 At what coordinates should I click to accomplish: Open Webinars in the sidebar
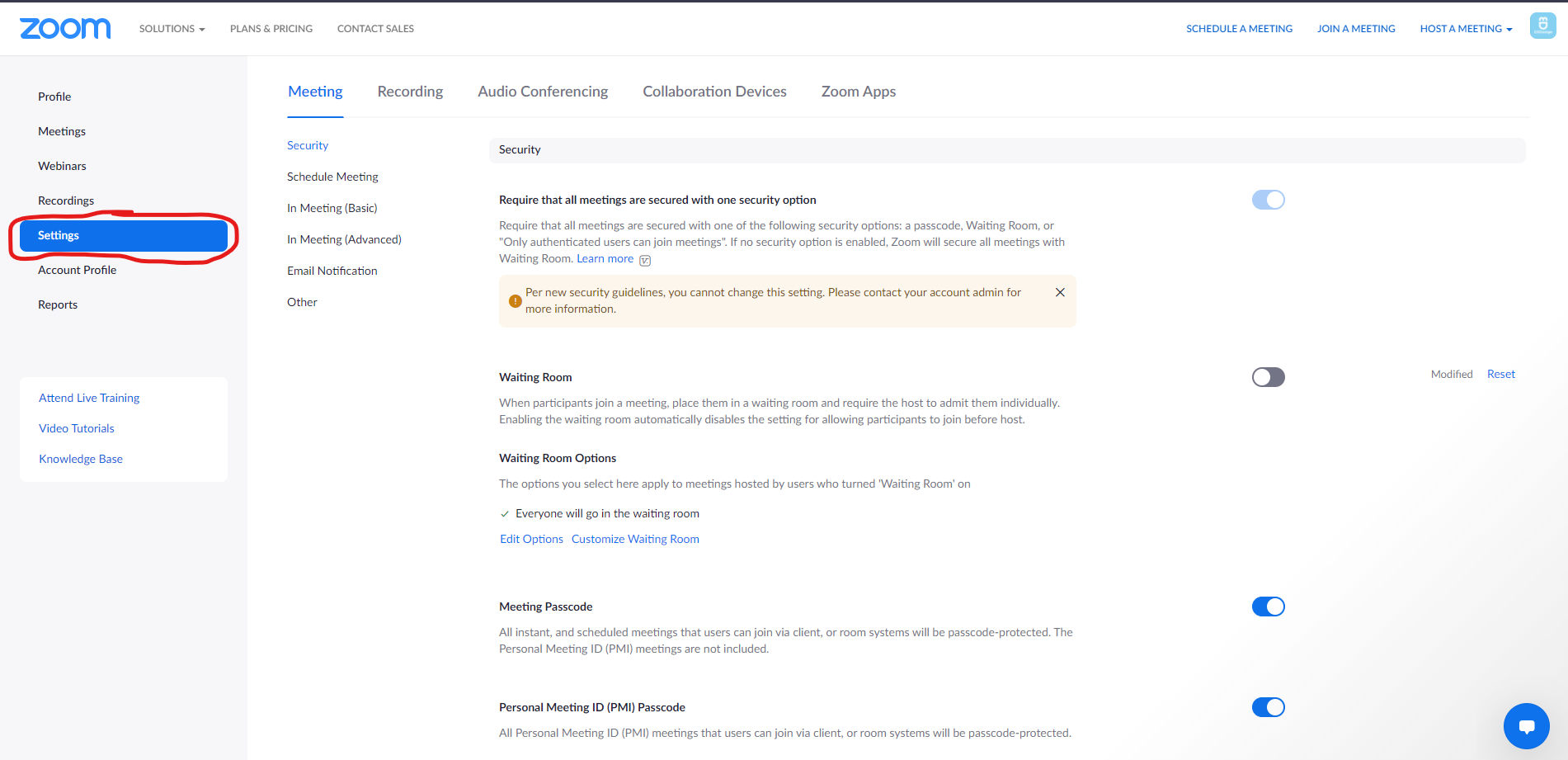(62, 166)
